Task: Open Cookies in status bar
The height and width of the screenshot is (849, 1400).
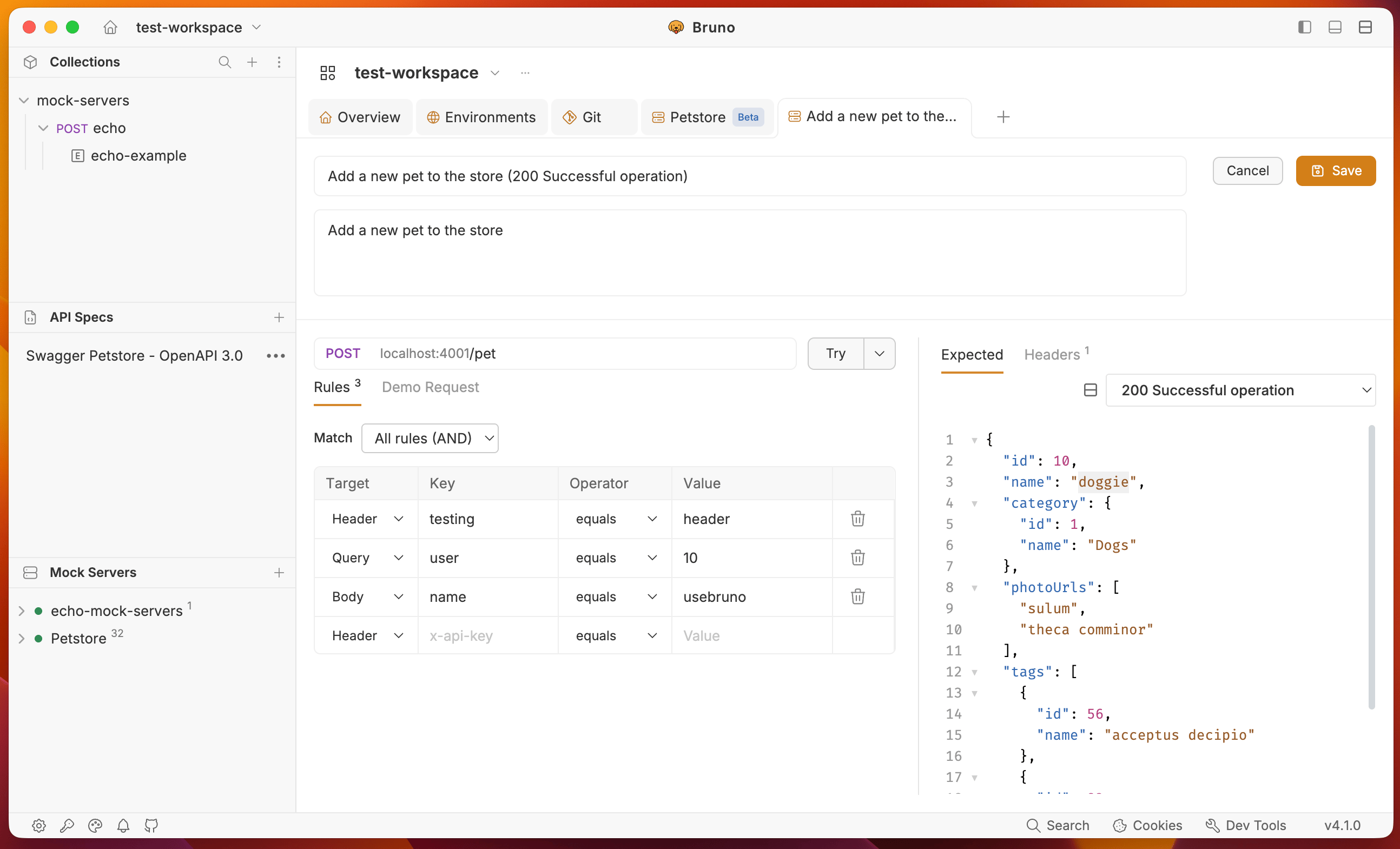Action: coord(1147,826)
